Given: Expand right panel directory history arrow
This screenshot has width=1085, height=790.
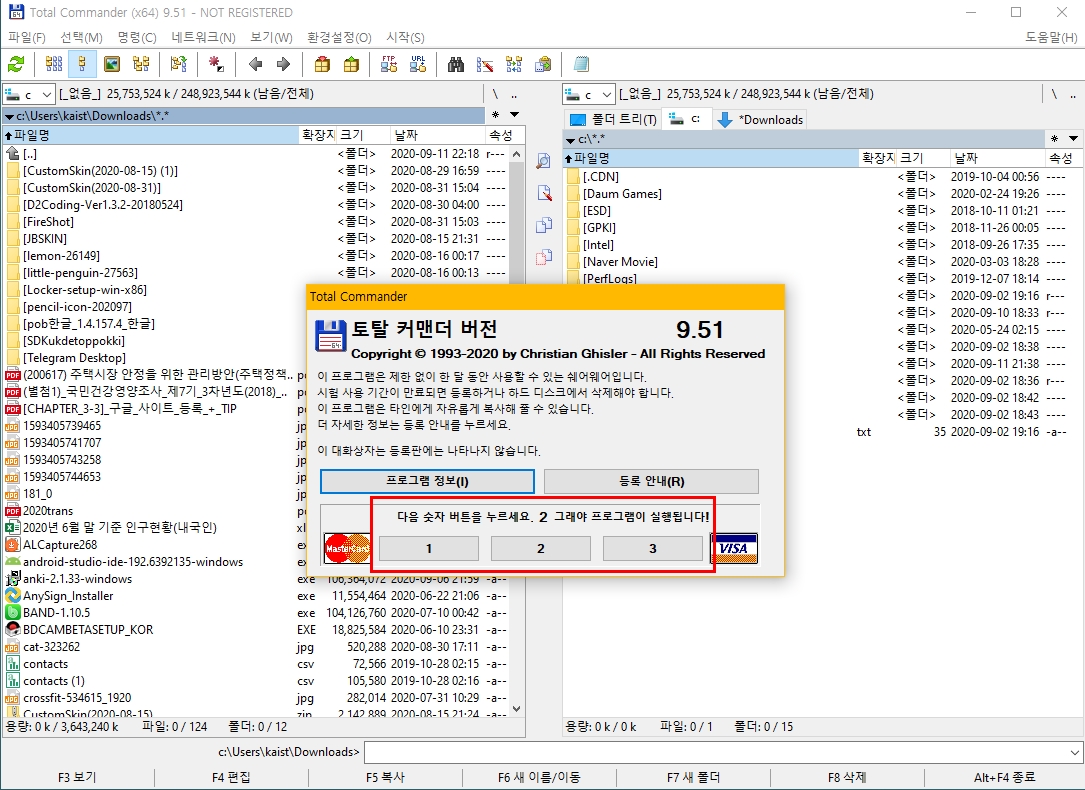Looking at the screenshot, I should click(x=1073, y=138).
